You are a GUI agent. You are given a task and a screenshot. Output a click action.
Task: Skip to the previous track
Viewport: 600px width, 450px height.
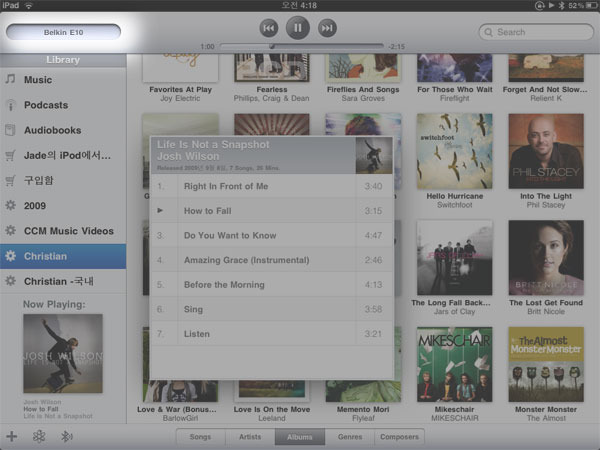(x=269, y=28)
